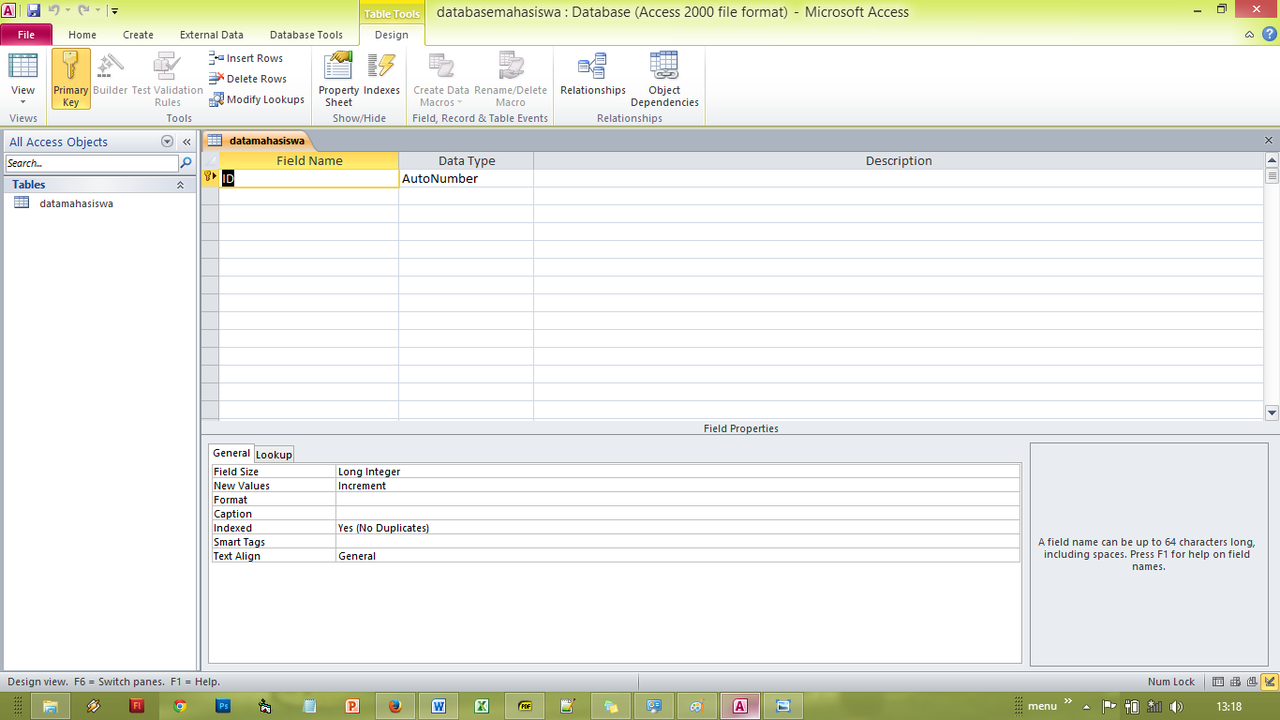Open Google Chrome from taskbar
1280x720 pixels.
(x=180, y=705)
